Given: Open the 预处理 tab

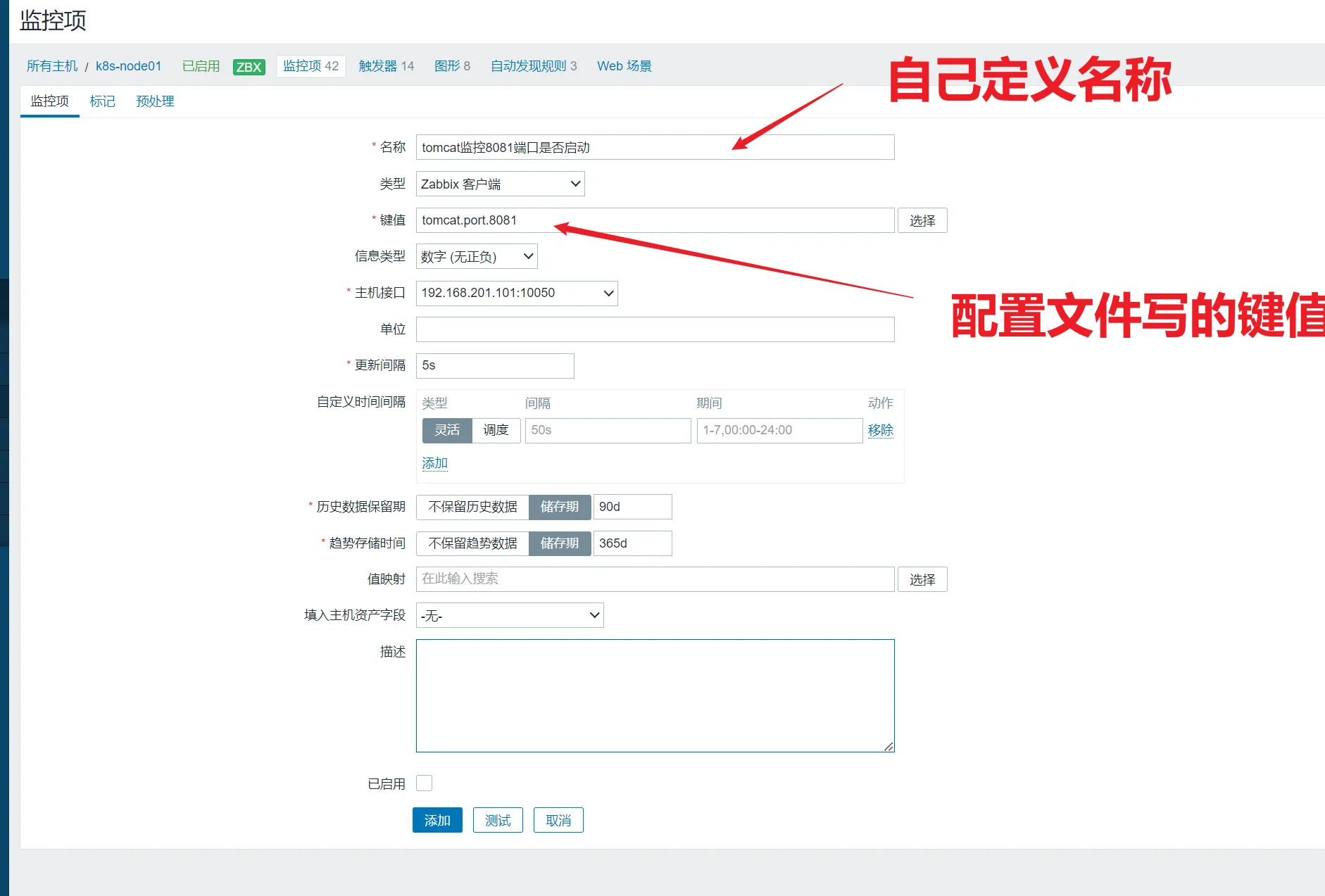Looking at the screenshot, I should 155,101.
